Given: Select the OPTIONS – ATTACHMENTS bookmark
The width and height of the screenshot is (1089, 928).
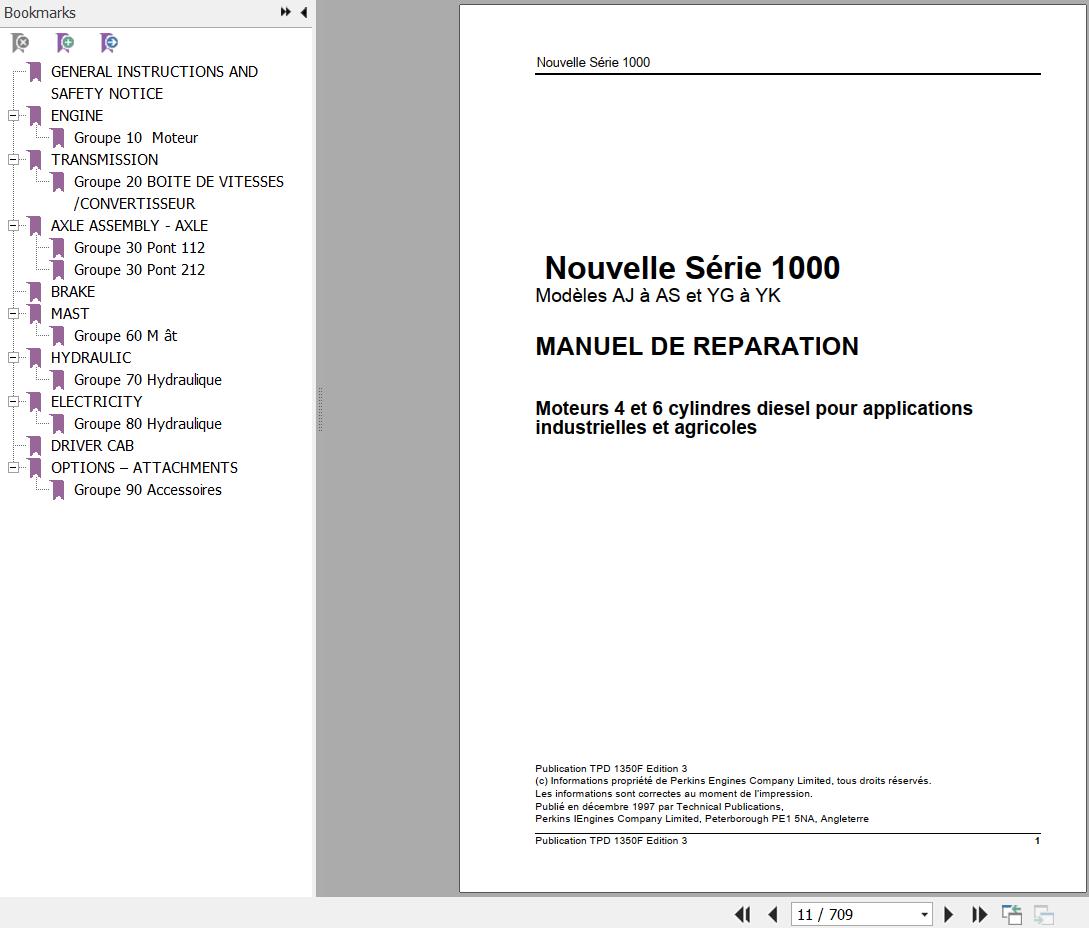Looking at the screenshot, I should point(144,467).
